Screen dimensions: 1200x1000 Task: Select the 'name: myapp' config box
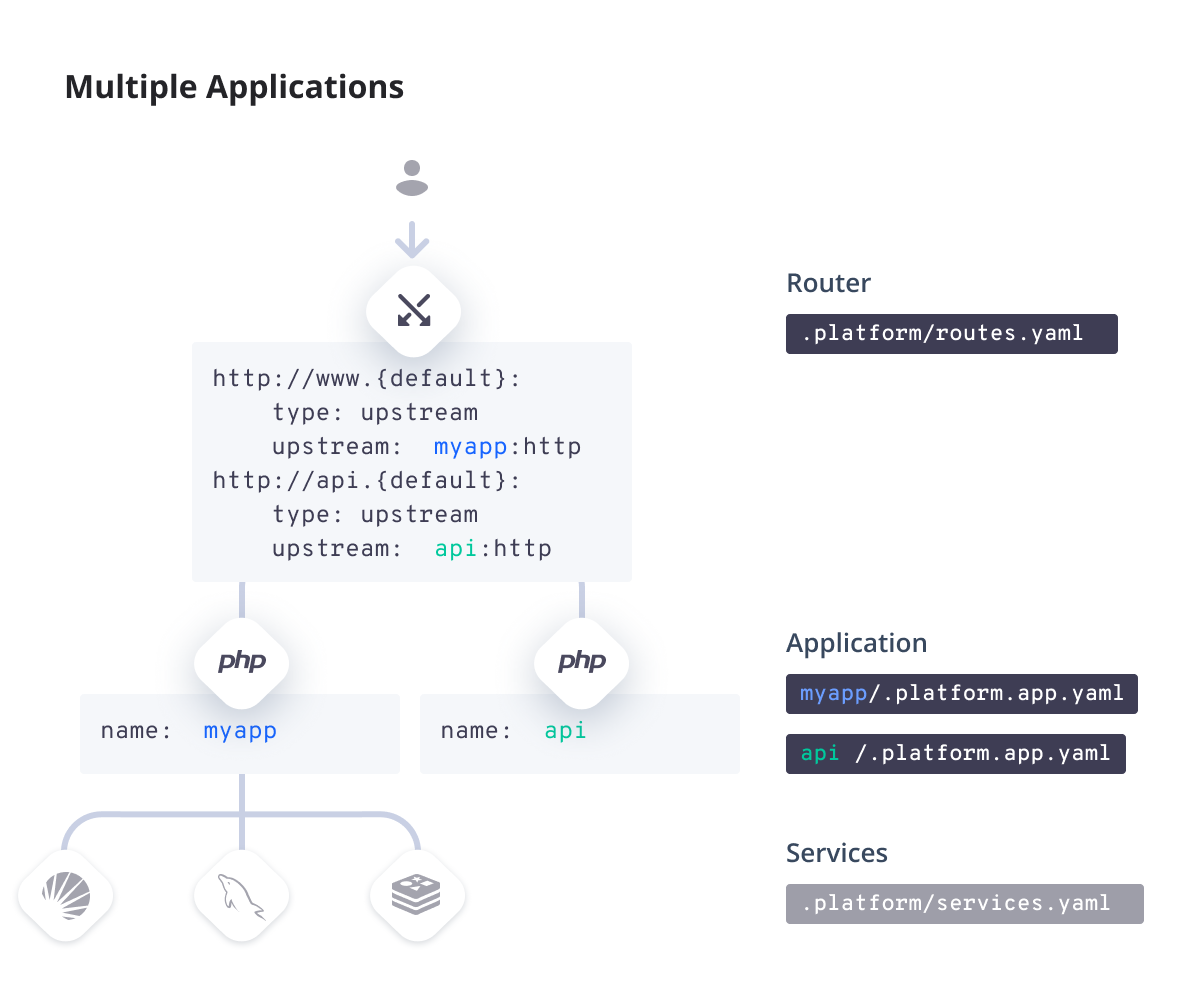[240, 735]
